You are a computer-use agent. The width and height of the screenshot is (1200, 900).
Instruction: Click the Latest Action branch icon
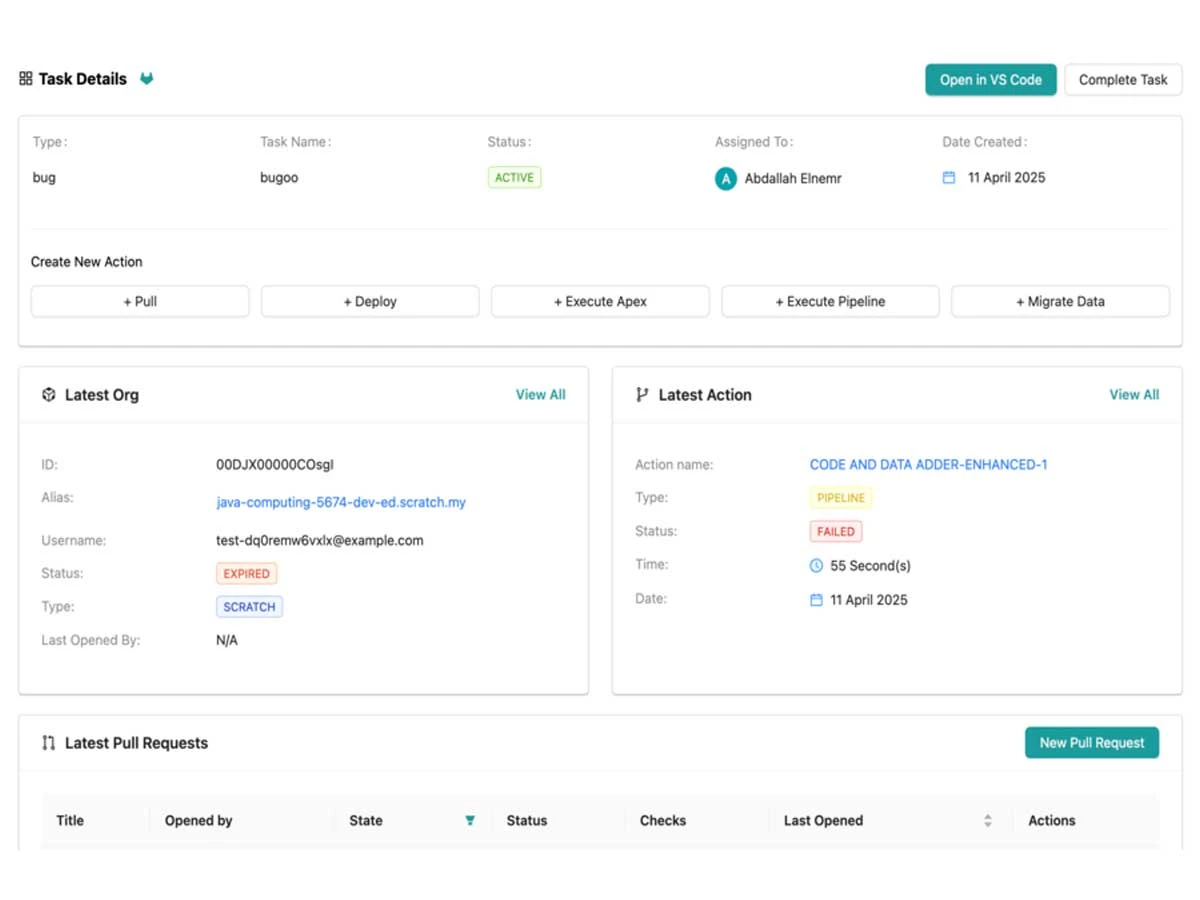pos(642,395)
